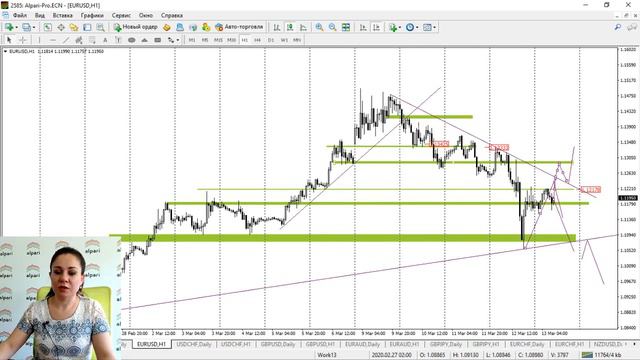Select the Triangle shape tool
Viewport: 640px width, 360px height.
(x=144, y=40)
